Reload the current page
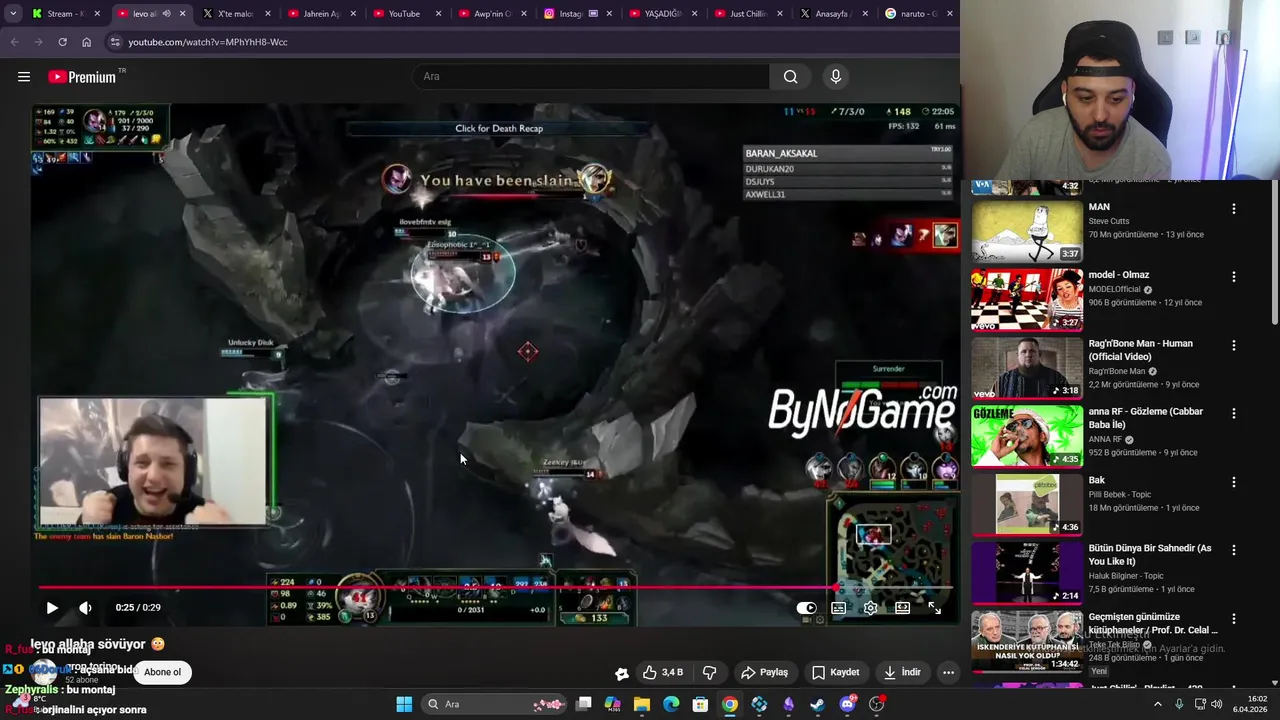Viewport: 1280px width, 720px height. point(62,42)
